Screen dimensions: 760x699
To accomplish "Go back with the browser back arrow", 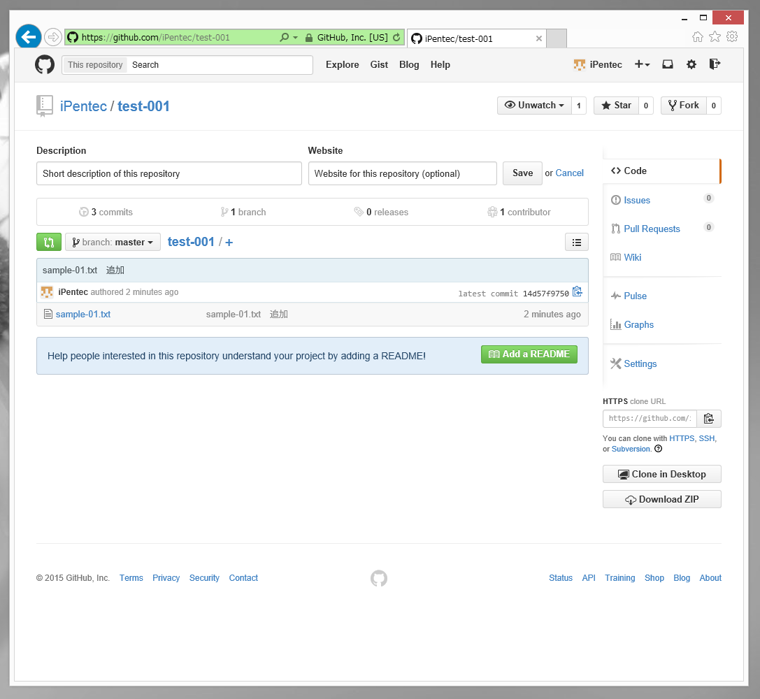I will 28,37.
